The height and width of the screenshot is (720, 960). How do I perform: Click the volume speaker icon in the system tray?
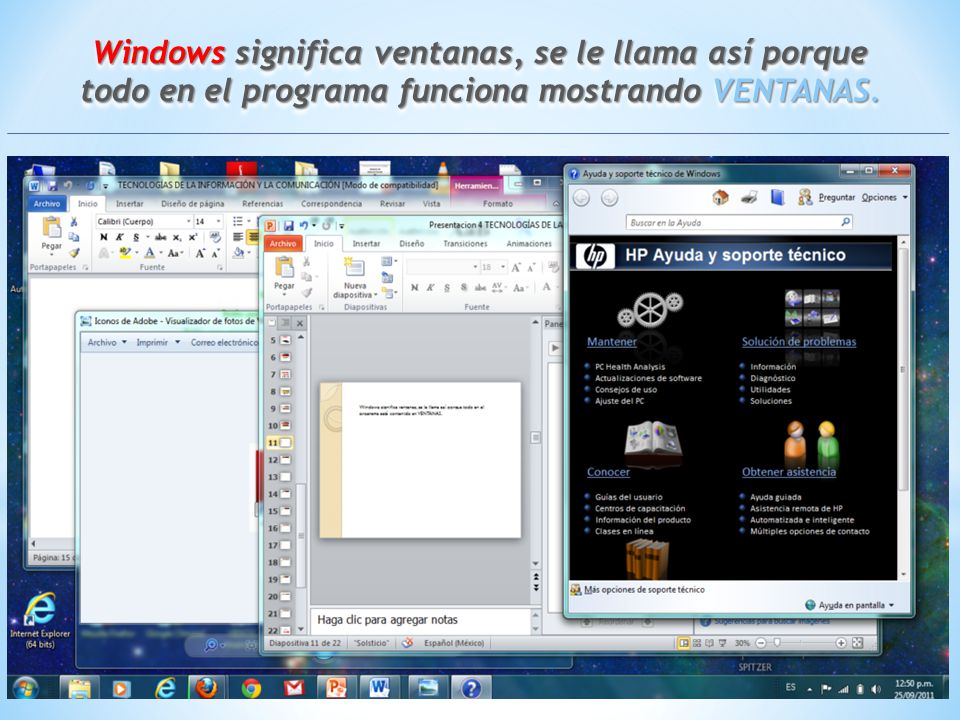coord(876,689)
